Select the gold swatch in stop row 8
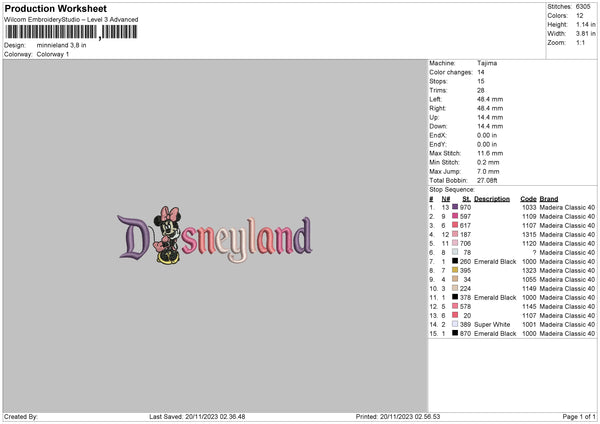This screenshot has width=600, height=424. pos(455,270)
